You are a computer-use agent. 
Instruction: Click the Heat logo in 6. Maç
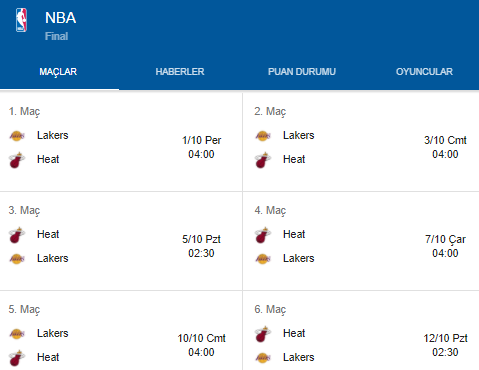click(263, 334)
